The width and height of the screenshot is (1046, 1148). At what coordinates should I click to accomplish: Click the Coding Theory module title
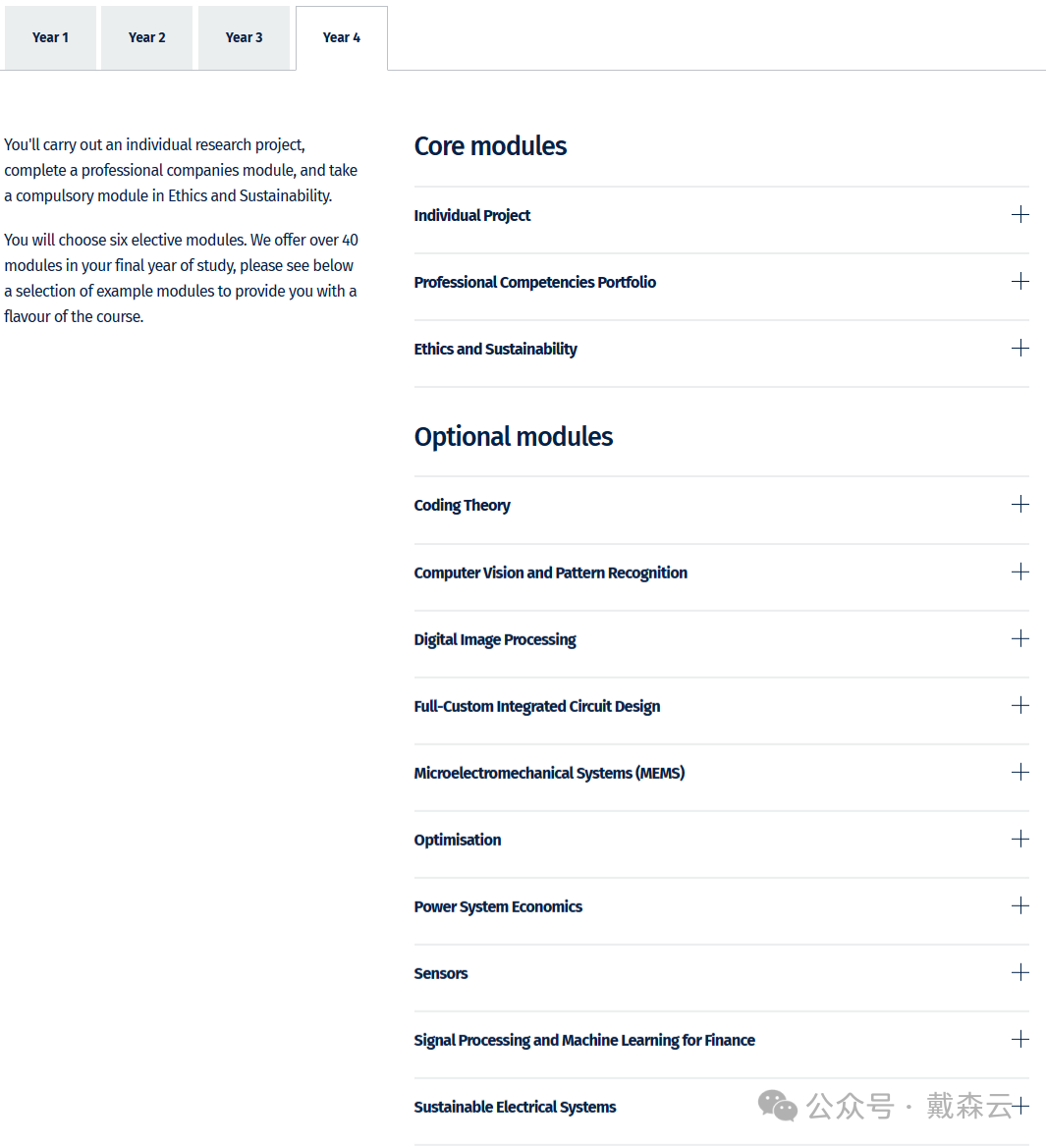(x=462, y=505)
